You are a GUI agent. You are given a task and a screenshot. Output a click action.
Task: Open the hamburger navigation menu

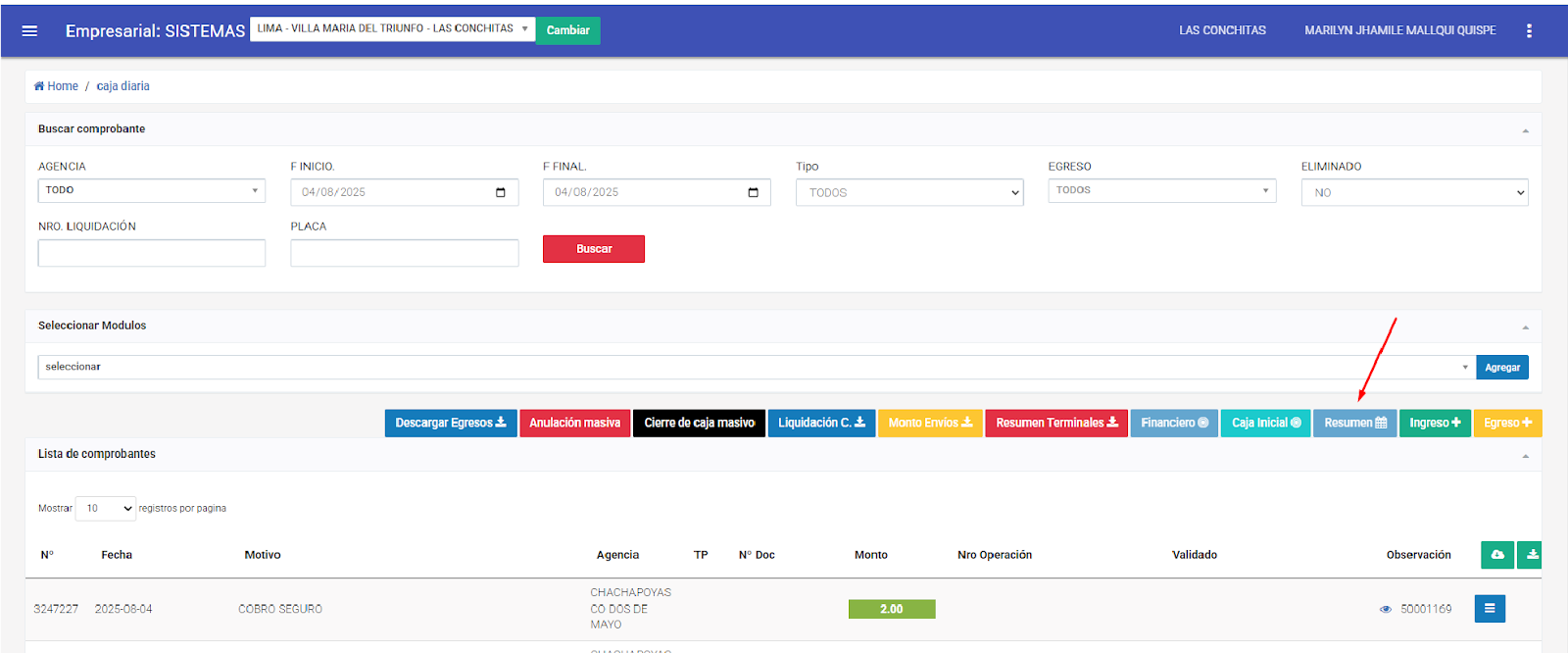click(29, 30)
